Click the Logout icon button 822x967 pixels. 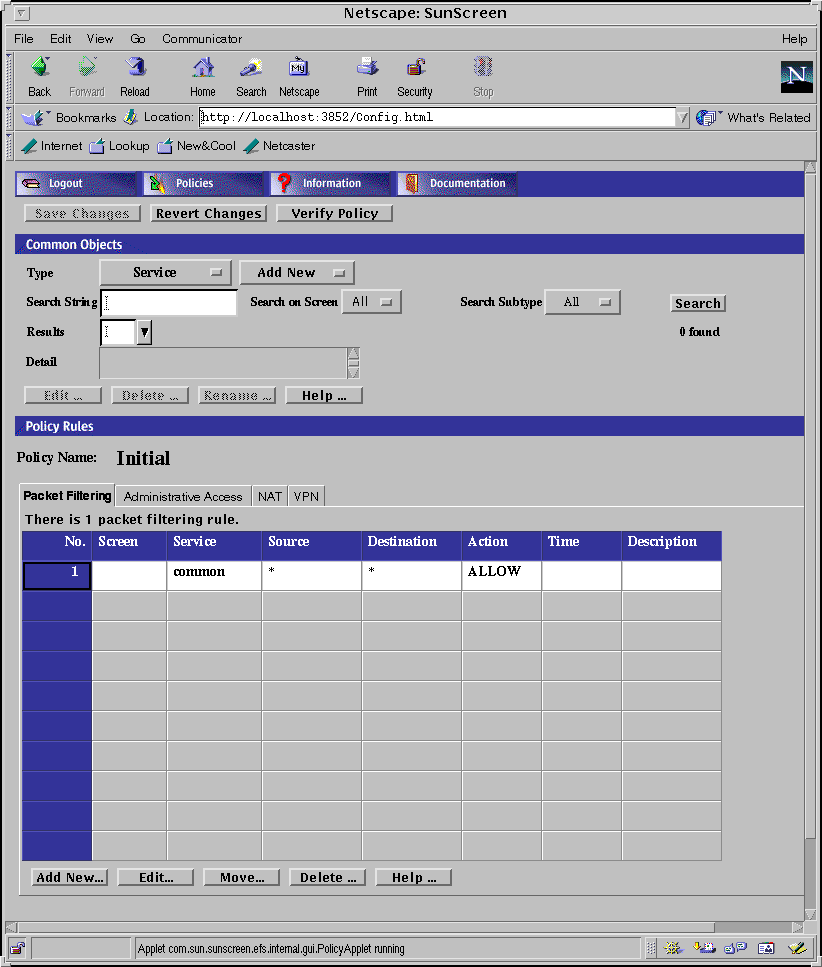point(76,184)
